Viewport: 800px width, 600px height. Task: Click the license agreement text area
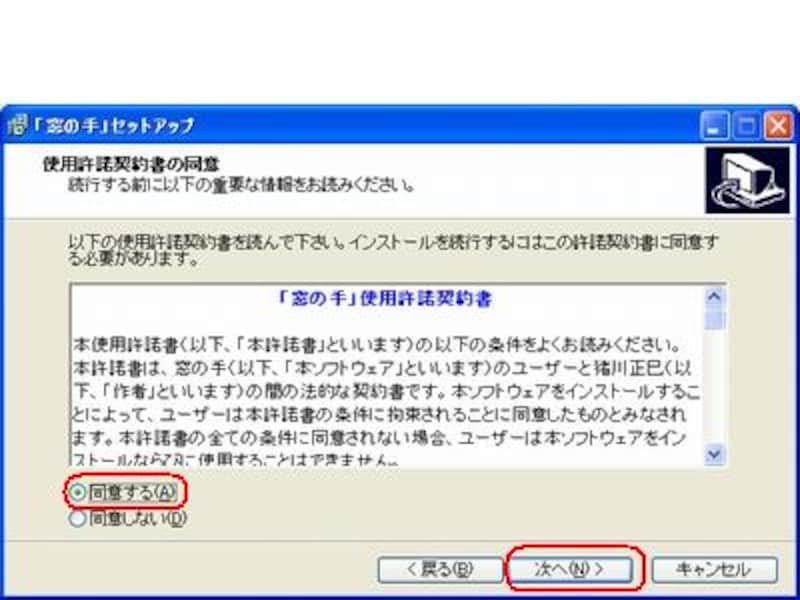coord(388,375)
